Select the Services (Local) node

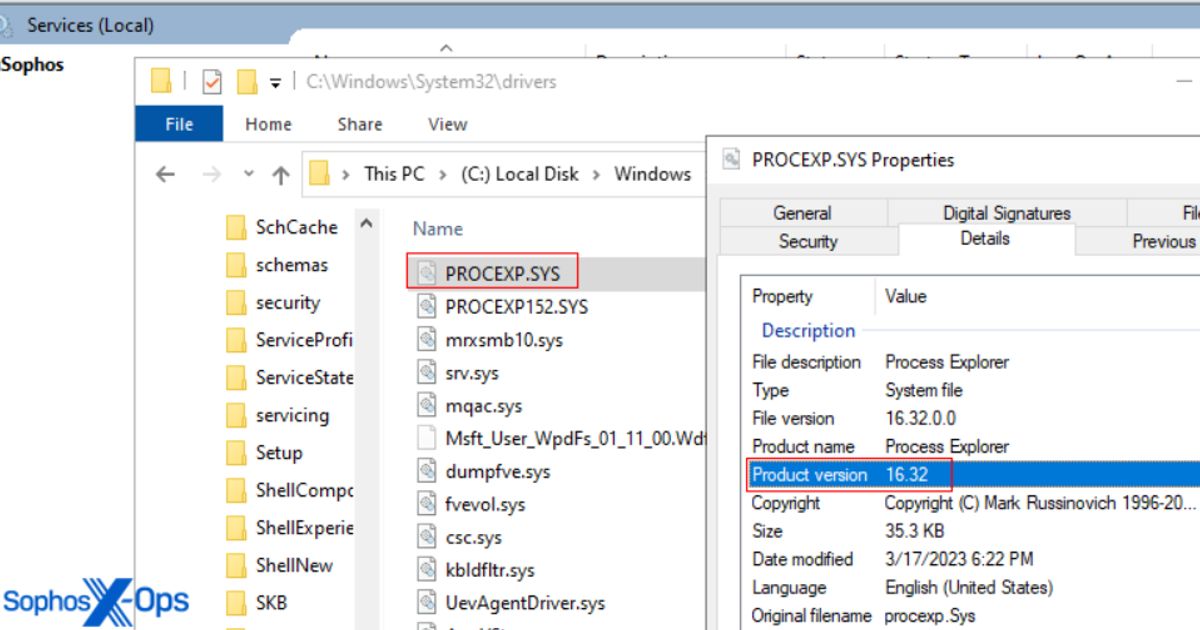pos(90,25)
